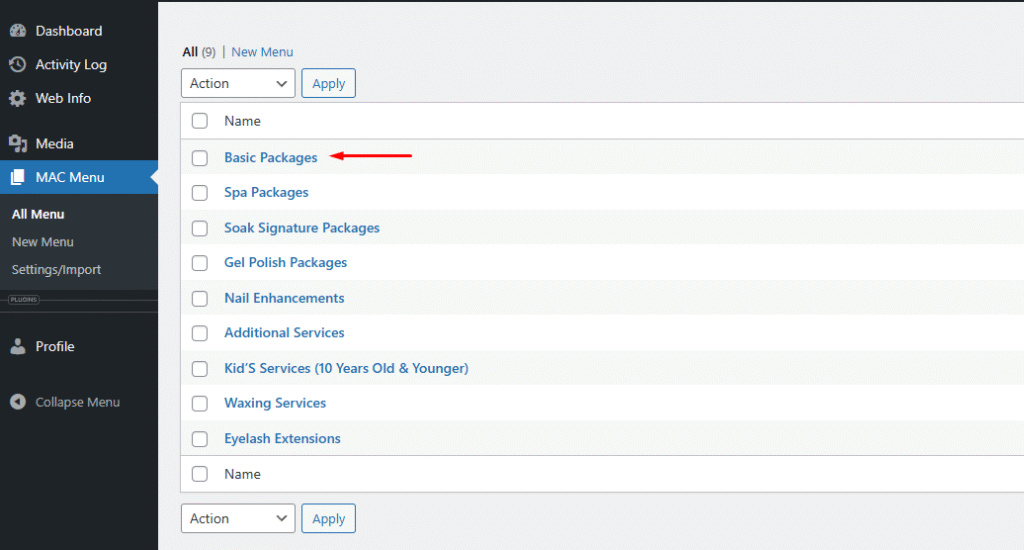Tick the Basic Packages checkbox
Screen dimensions: 1024x550
(200, 158)
